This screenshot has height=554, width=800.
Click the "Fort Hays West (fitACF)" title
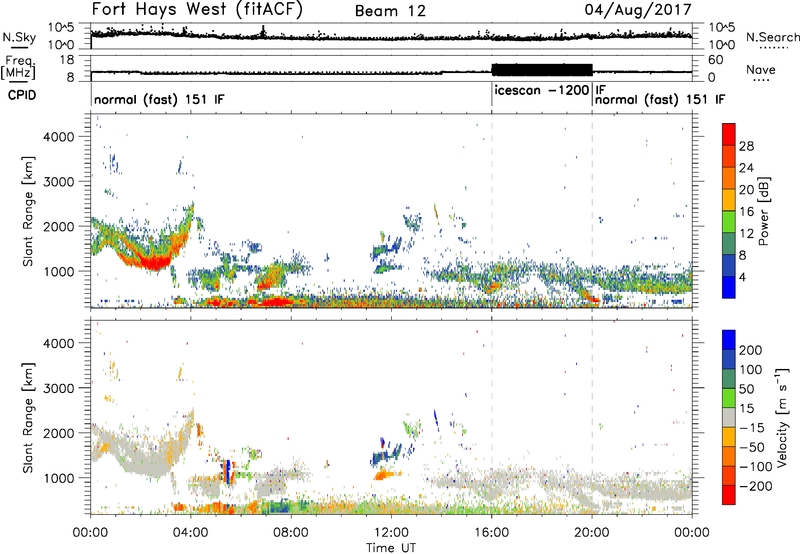[197, 10]
